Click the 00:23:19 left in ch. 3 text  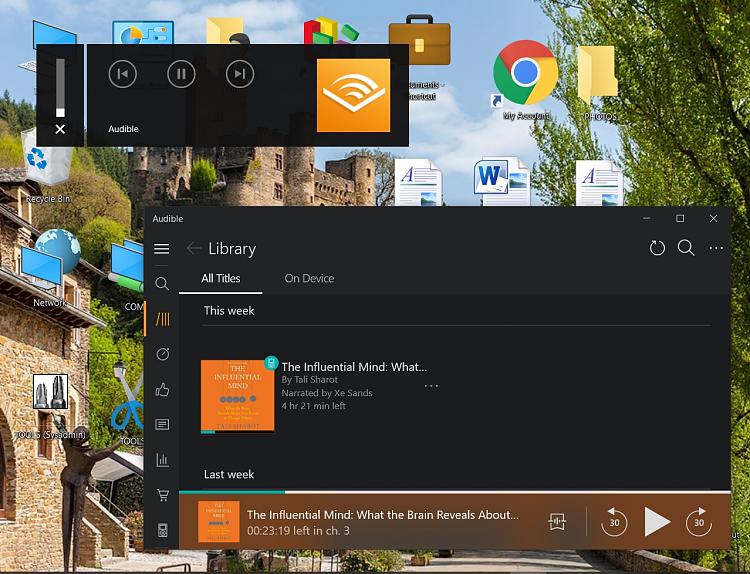(x=298, y=531)
